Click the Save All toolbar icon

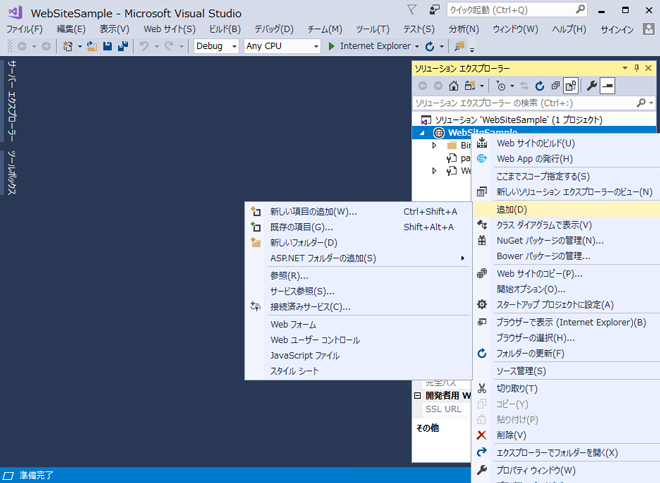click(123, 46)
